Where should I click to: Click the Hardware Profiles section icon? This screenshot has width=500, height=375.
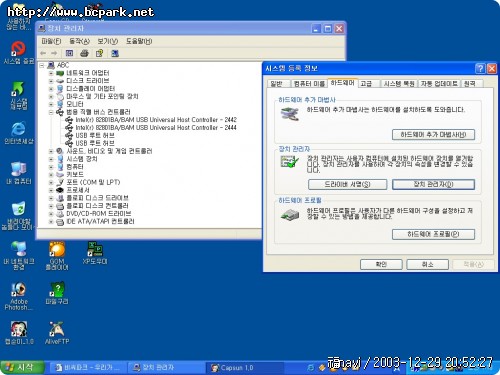[x=290, y=215]
